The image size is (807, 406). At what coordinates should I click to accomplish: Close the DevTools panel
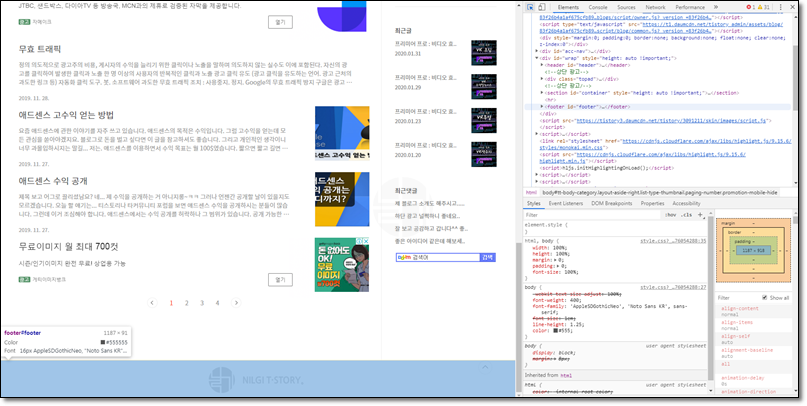(x=792, y=7)
